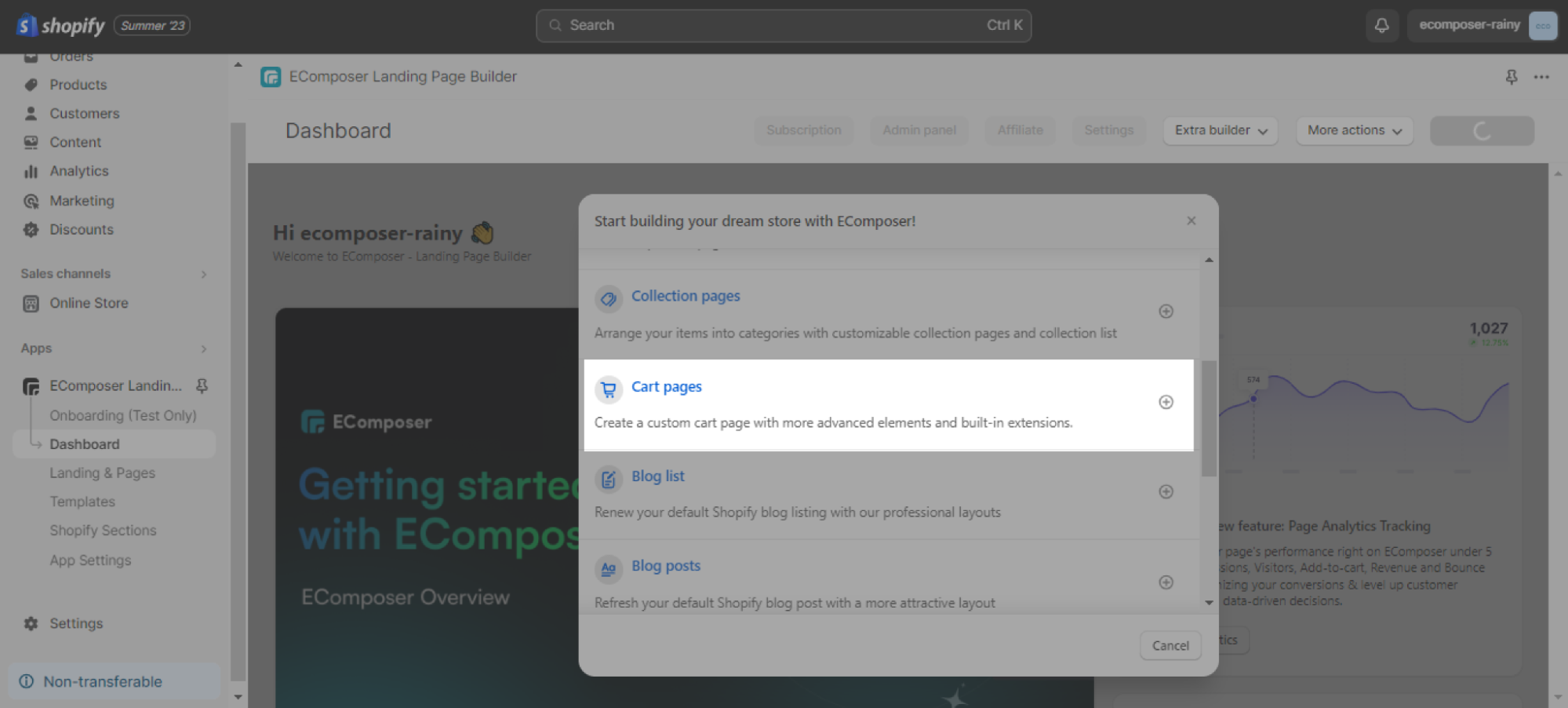1568x708 pixels.
Task: Click EComposer logo in page header
Action: point(271,77)
